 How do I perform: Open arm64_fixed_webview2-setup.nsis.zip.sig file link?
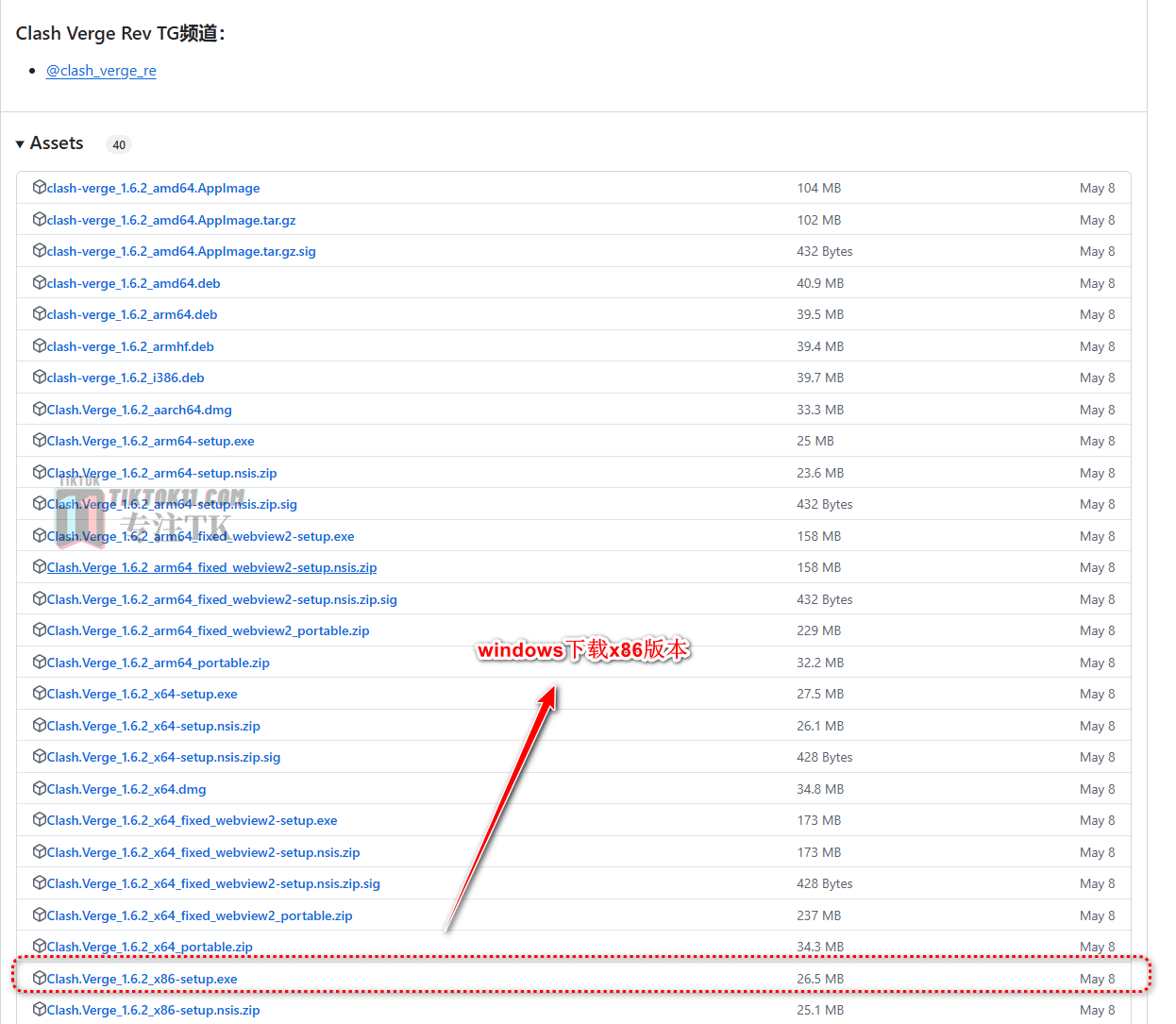pos(222,599)
